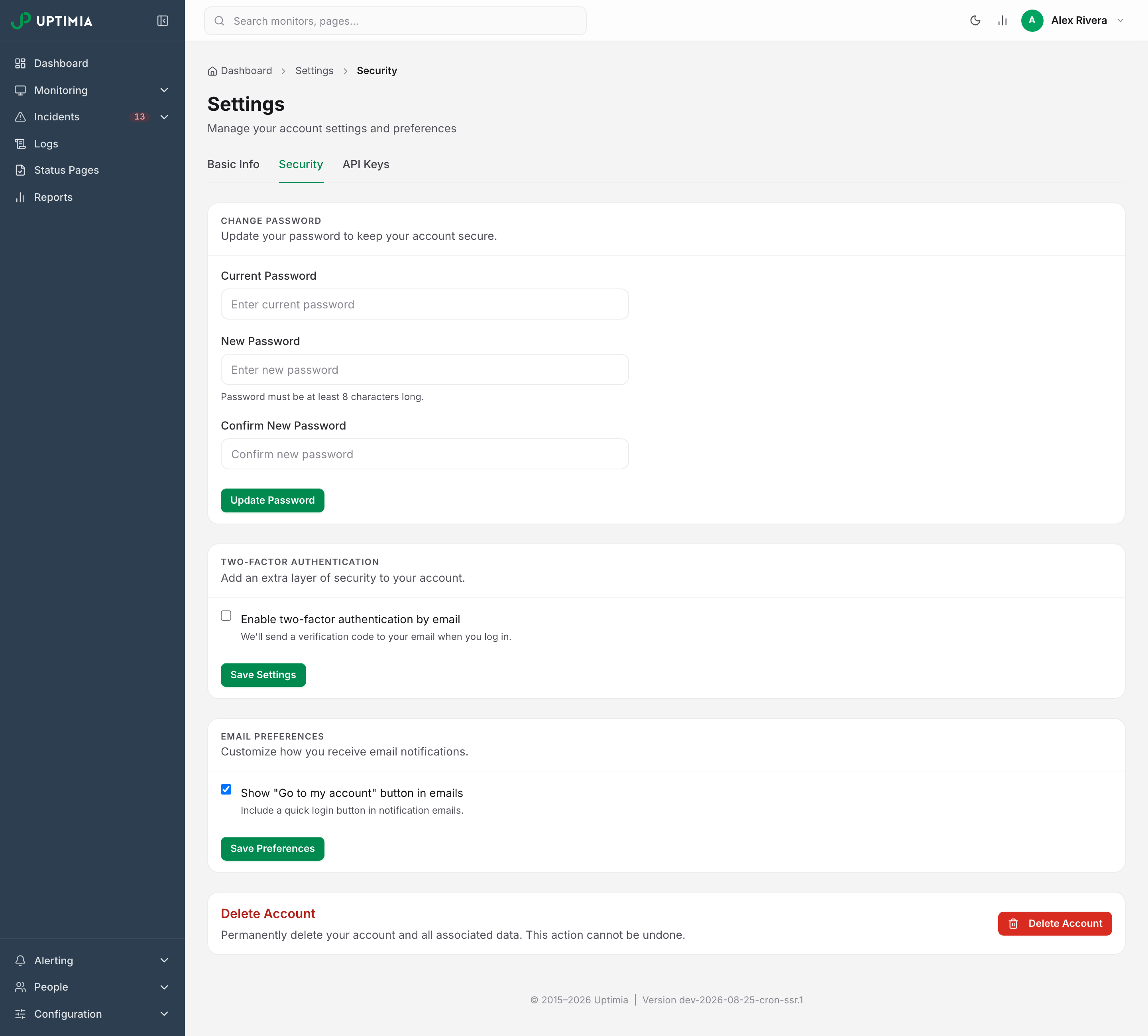The image size is (1148, 1036).
Task: Uncheck Show "Go to my account" button checkbox
Action: coord(226,789)
